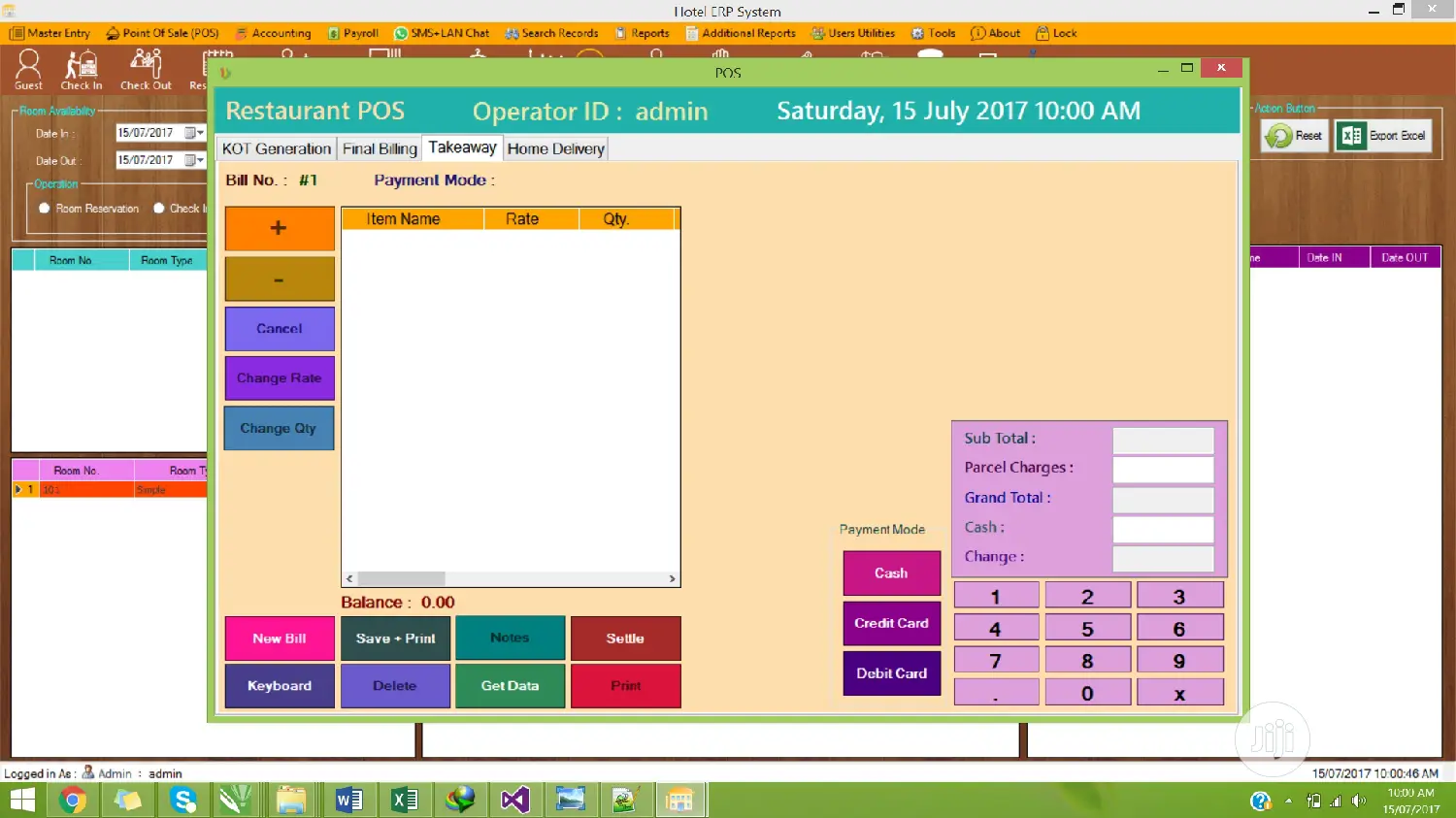Tap keypad x clear key
The image size is (1456, 818).
point(1179,693)
